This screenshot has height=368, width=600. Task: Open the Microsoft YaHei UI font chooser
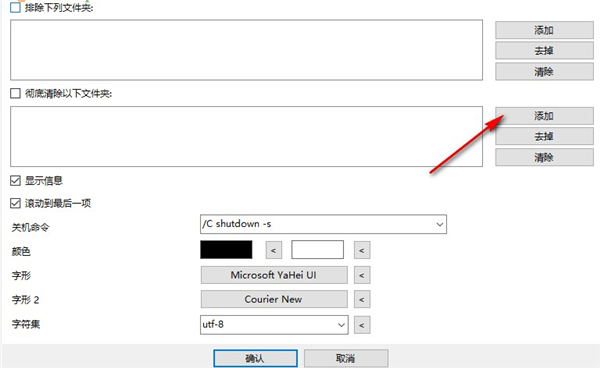[x=274, y=275]
